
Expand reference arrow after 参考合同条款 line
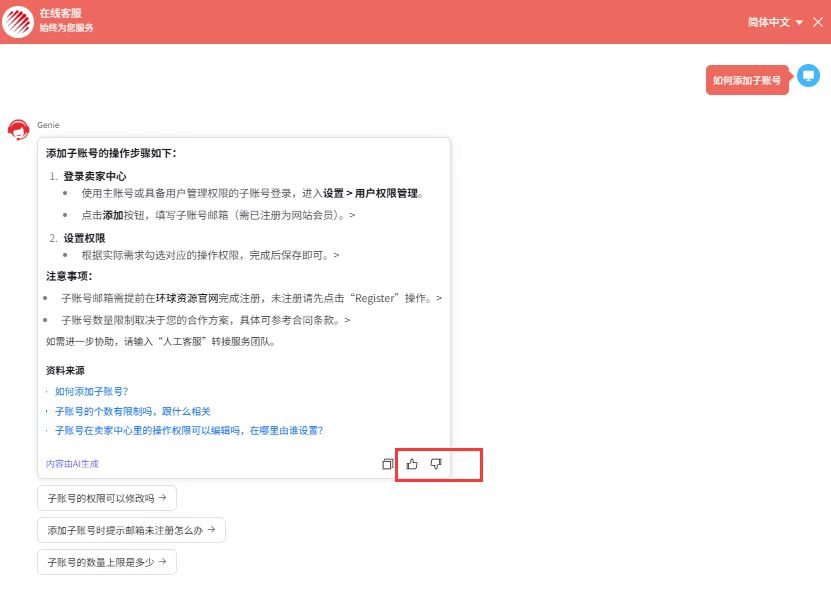click(347, 320)
